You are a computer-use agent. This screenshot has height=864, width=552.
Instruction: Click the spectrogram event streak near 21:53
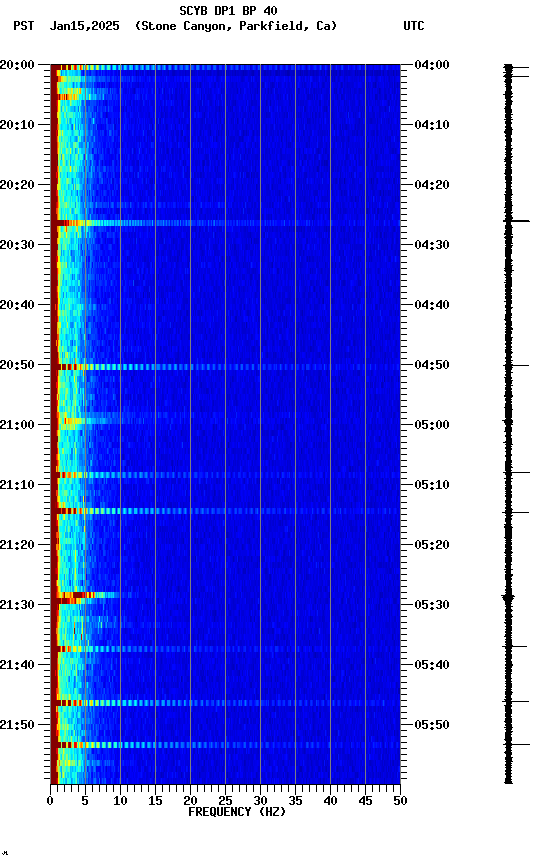[x=225, y=745]
